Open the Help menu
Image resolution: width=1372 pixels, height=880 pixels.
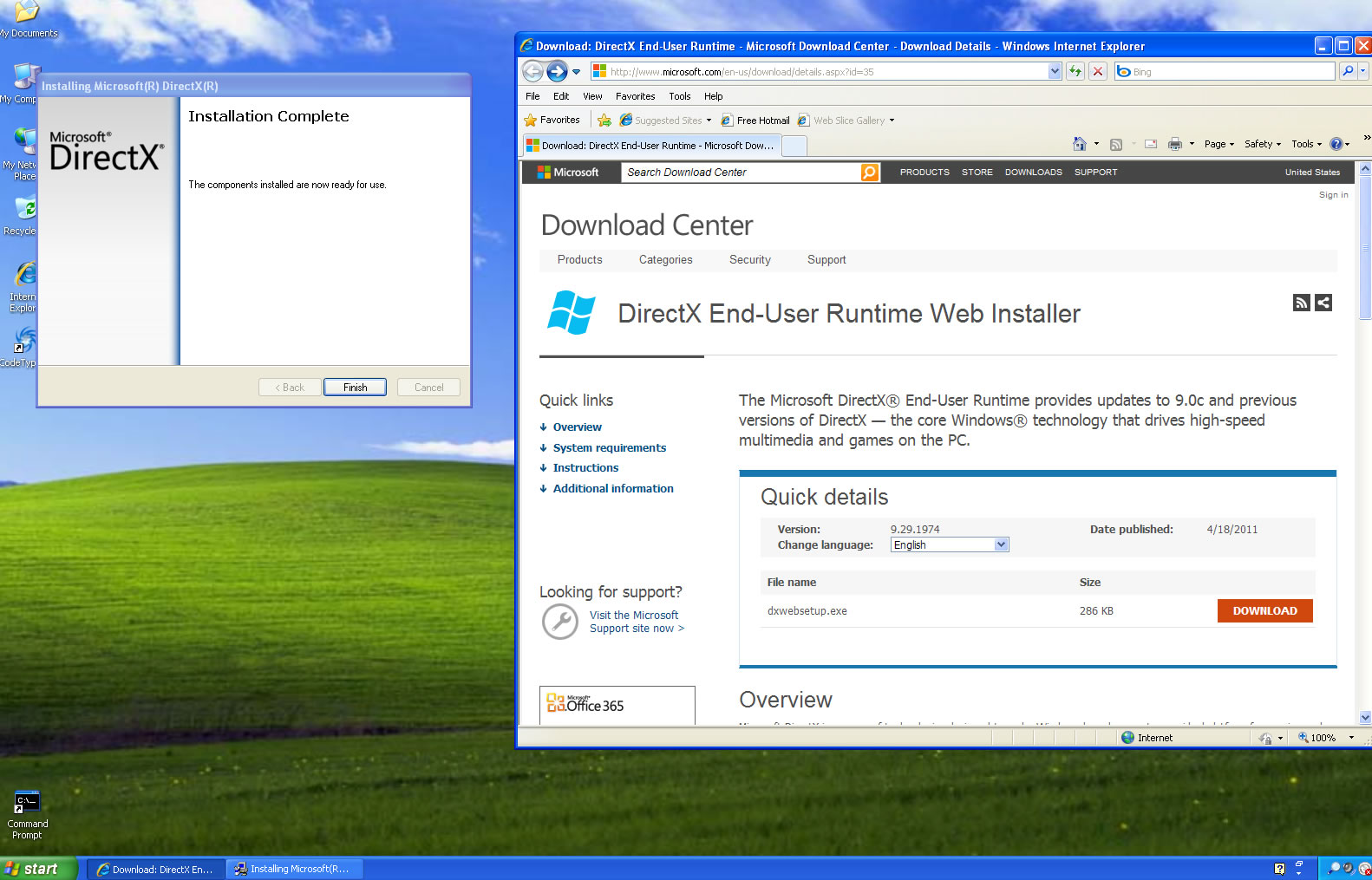(713, 96)
